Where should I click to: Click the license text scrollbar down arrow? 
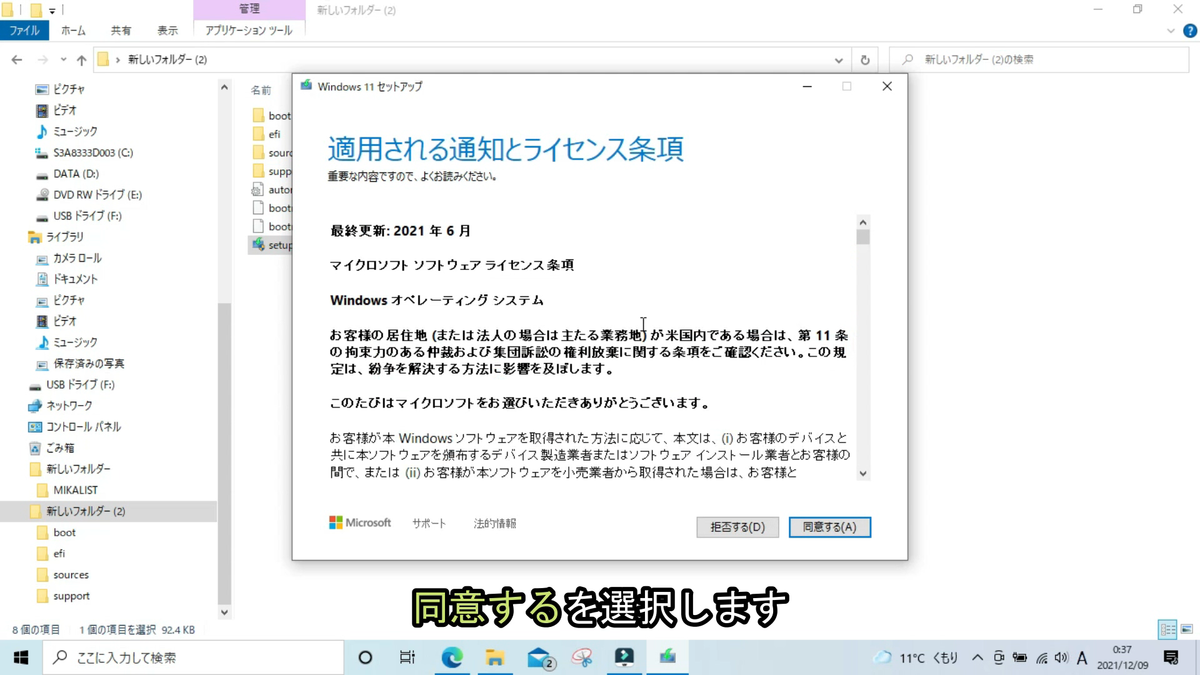(863, 474)
